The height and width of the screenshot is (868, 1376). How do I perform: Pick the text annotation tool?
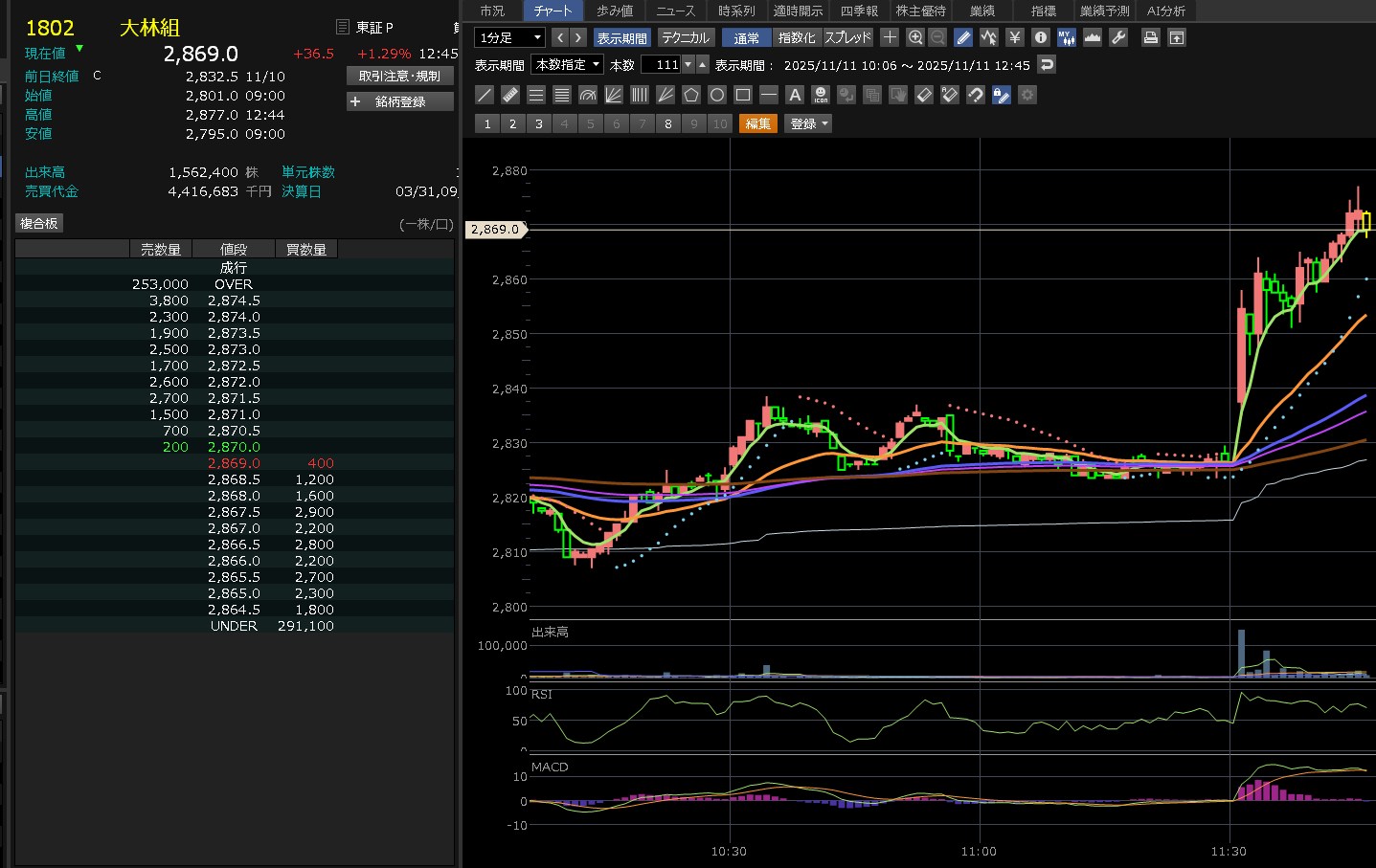coord(794,95)
